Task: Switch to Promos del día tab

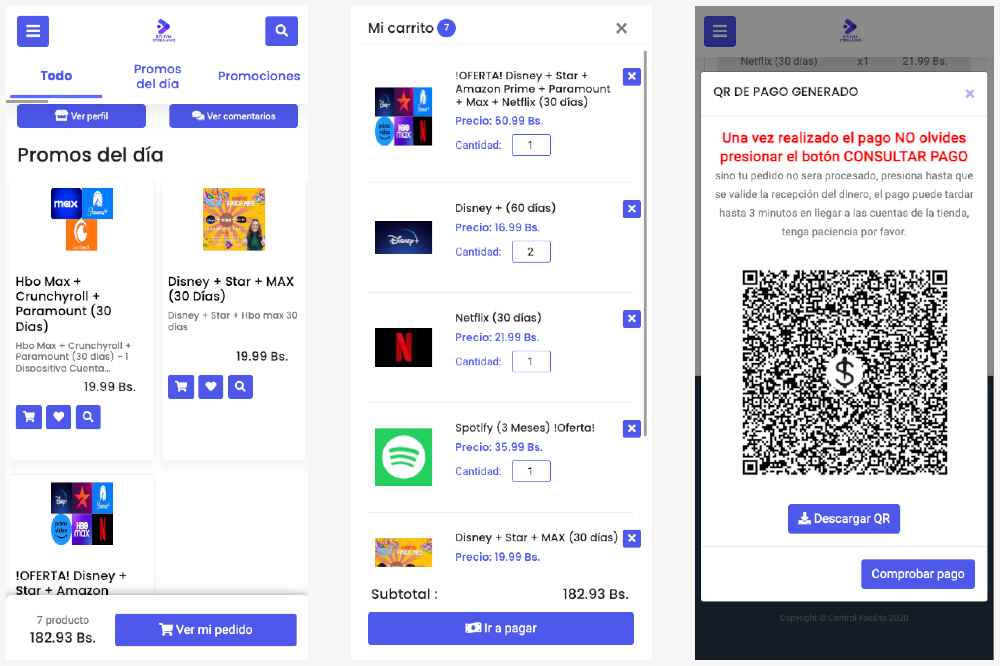Action: (x=158, y=76)
